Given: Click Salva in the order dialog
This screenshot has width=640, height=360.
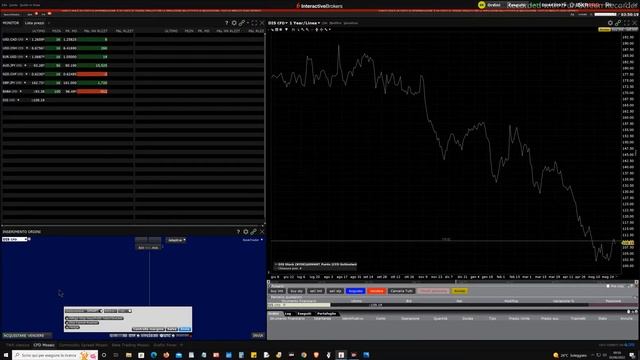Looking at the screenshot, I should point(172,329).
